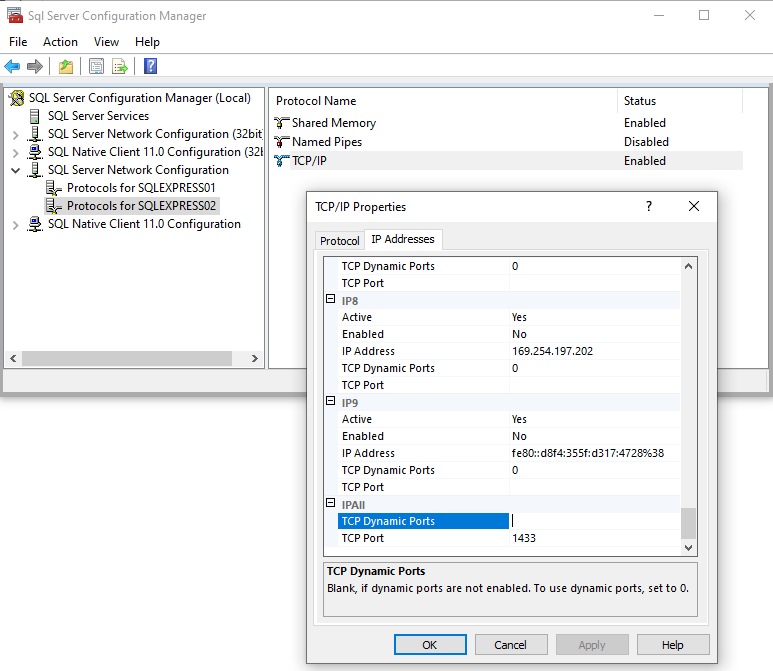Collapse the IP8 section

[331, 300]
